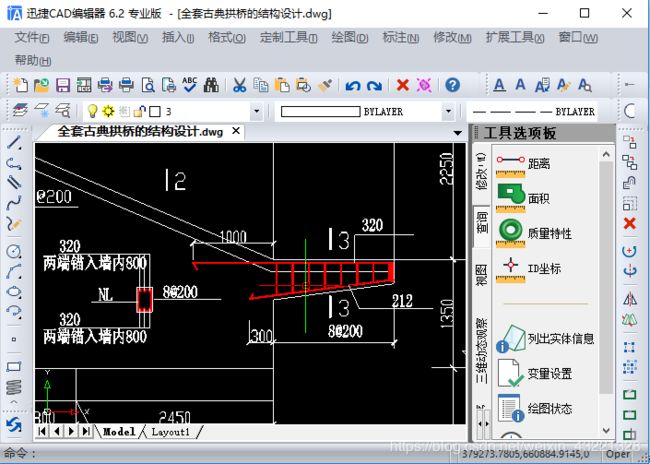Image resolution: width=650 pixels, height=464 pixels.
Task: Toggle layer lock padlock icon
Action: point(140,111)
